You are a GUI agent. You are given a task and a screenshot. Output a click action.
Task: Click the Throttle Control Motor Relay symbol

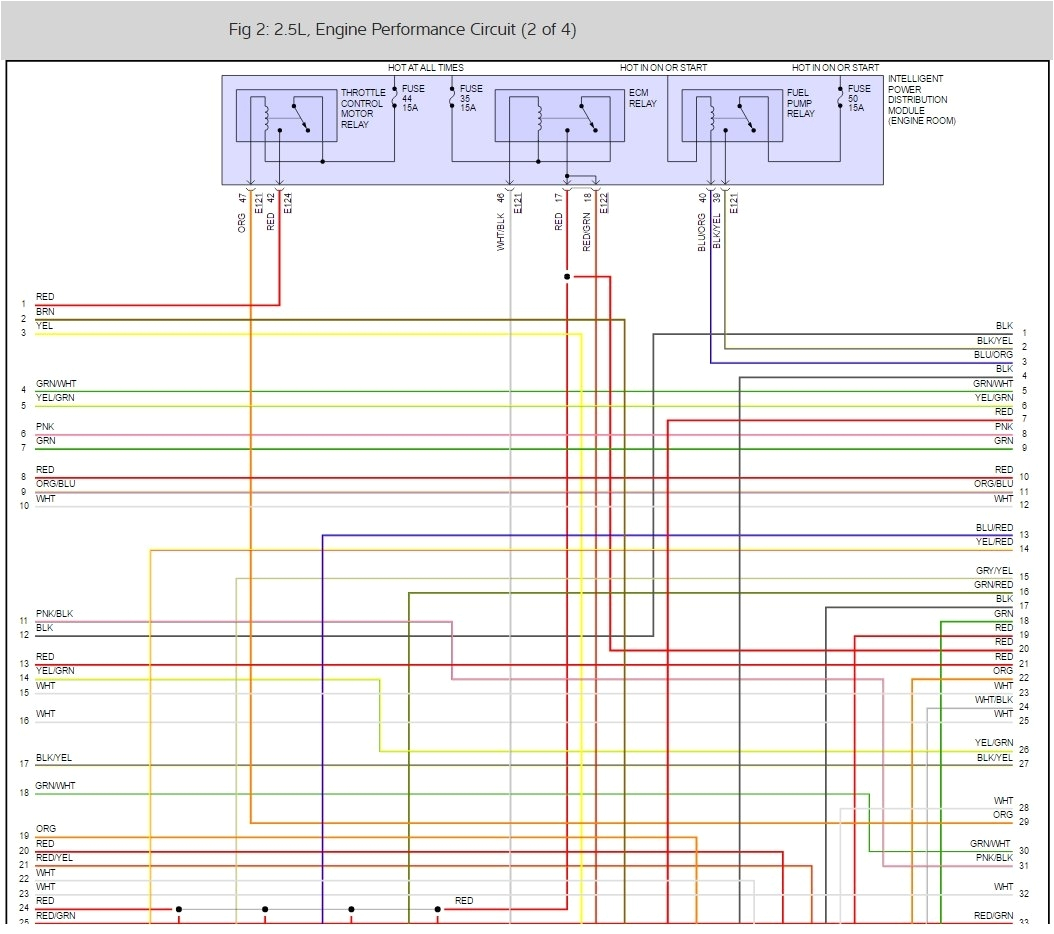click(x=286, y=116)
